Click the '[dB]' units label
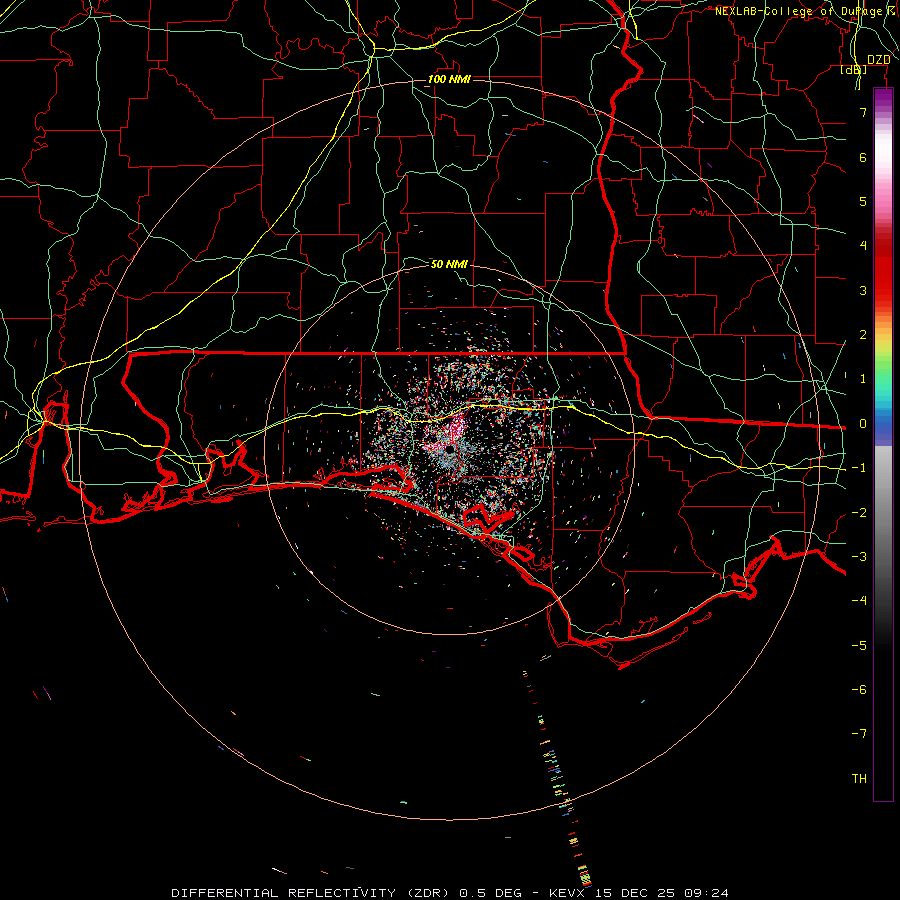This screenshot has width=900, height=900. tap(853, 70)
